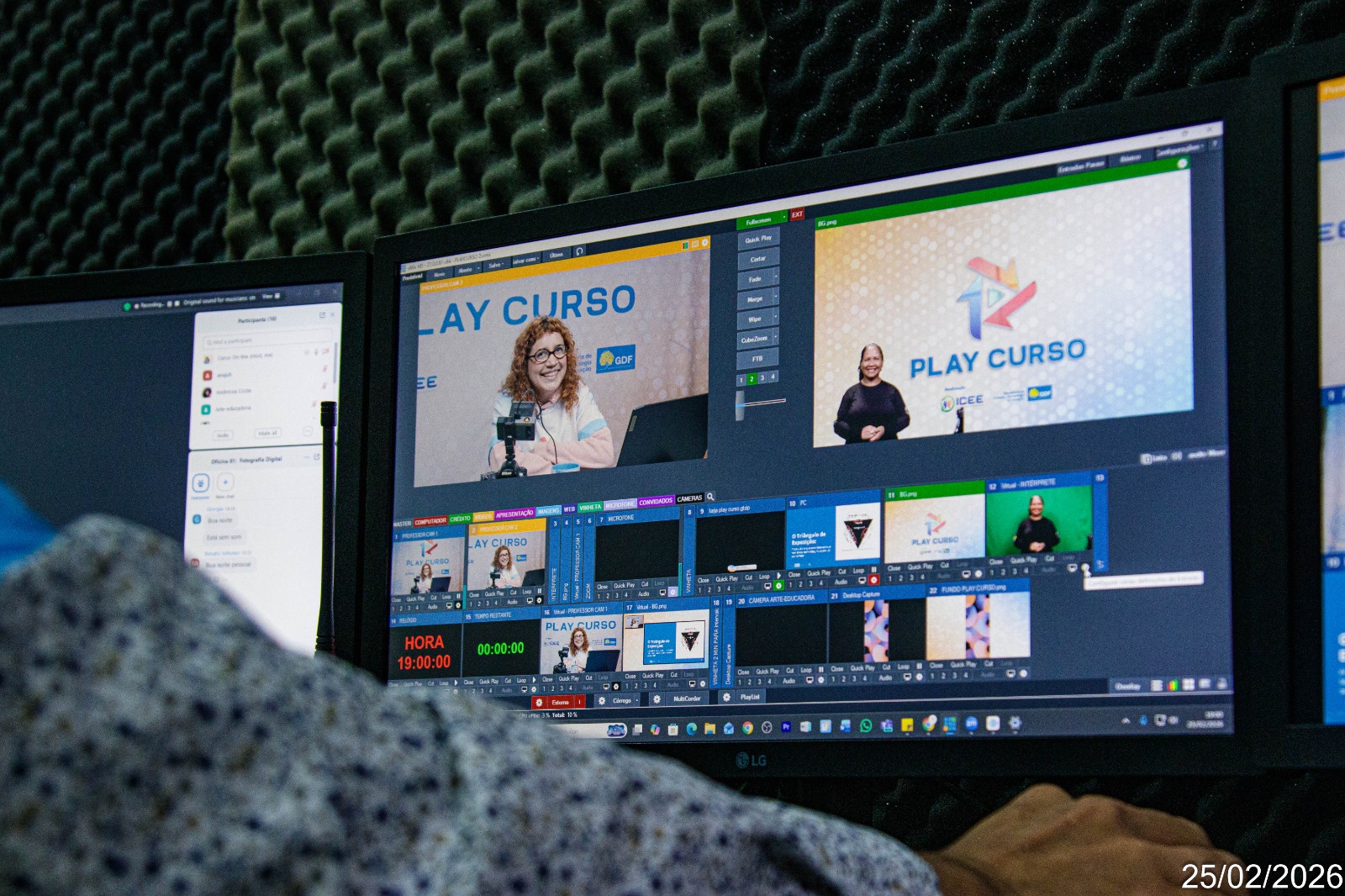Open settings gear of input 7 MICROFONE
Screen dimensions: 1345x896
click(x=672, y=593)
